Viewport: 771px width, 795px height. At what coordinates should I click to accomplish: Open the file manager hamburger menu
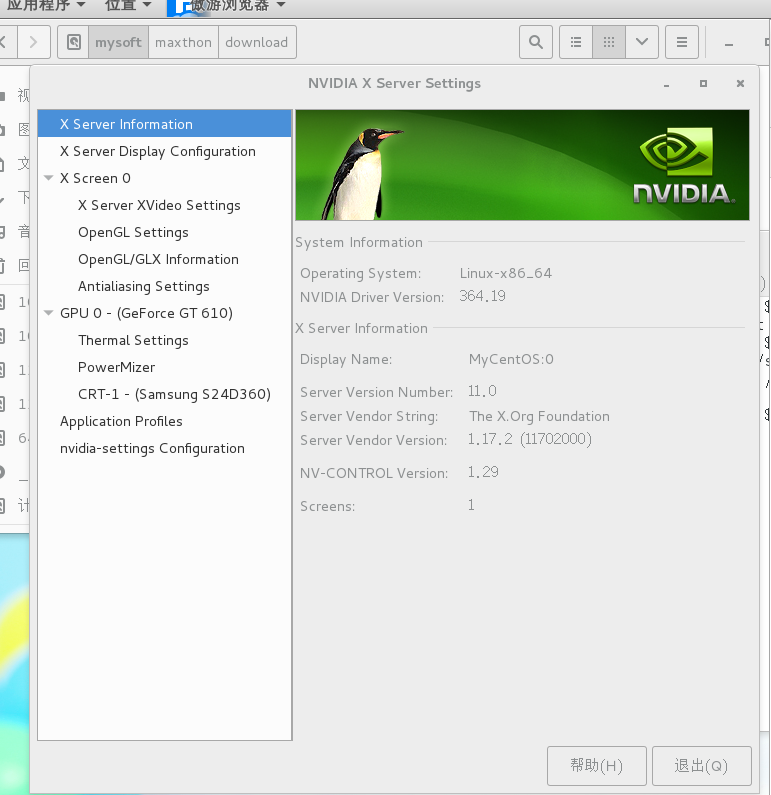click(x=682, y=42)
